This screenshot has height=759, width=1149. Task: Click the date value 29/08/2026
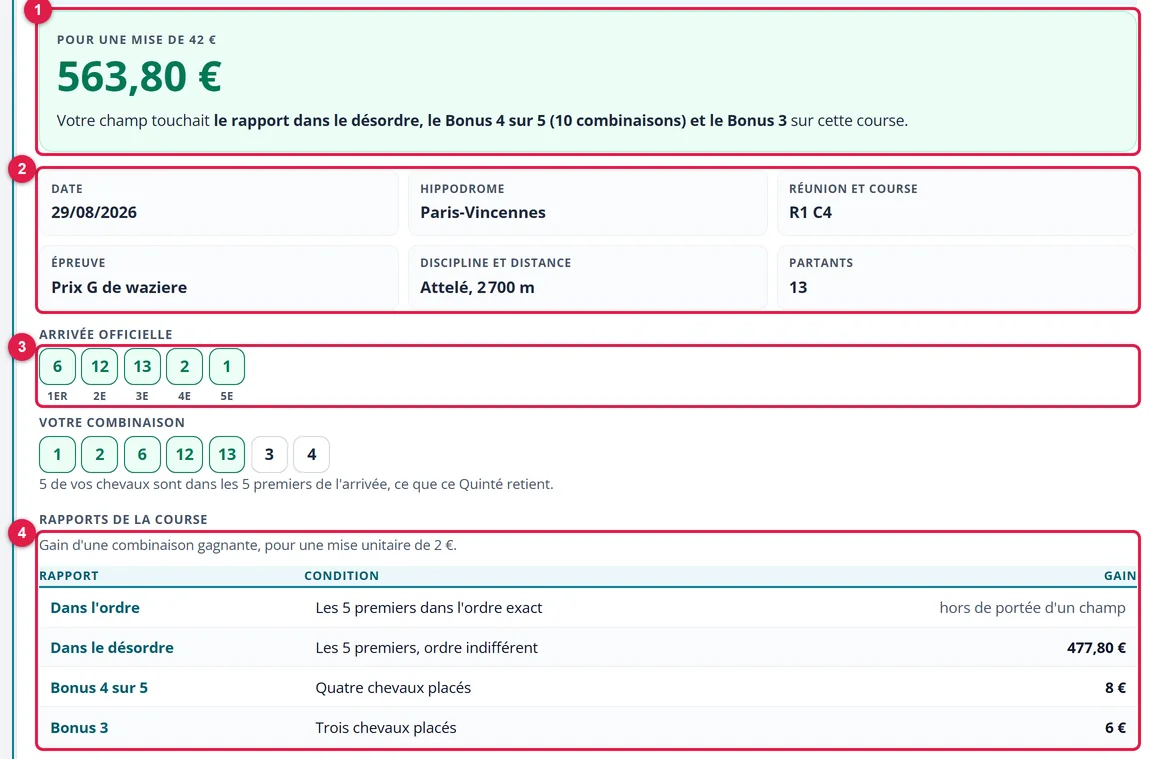(94, 212)
